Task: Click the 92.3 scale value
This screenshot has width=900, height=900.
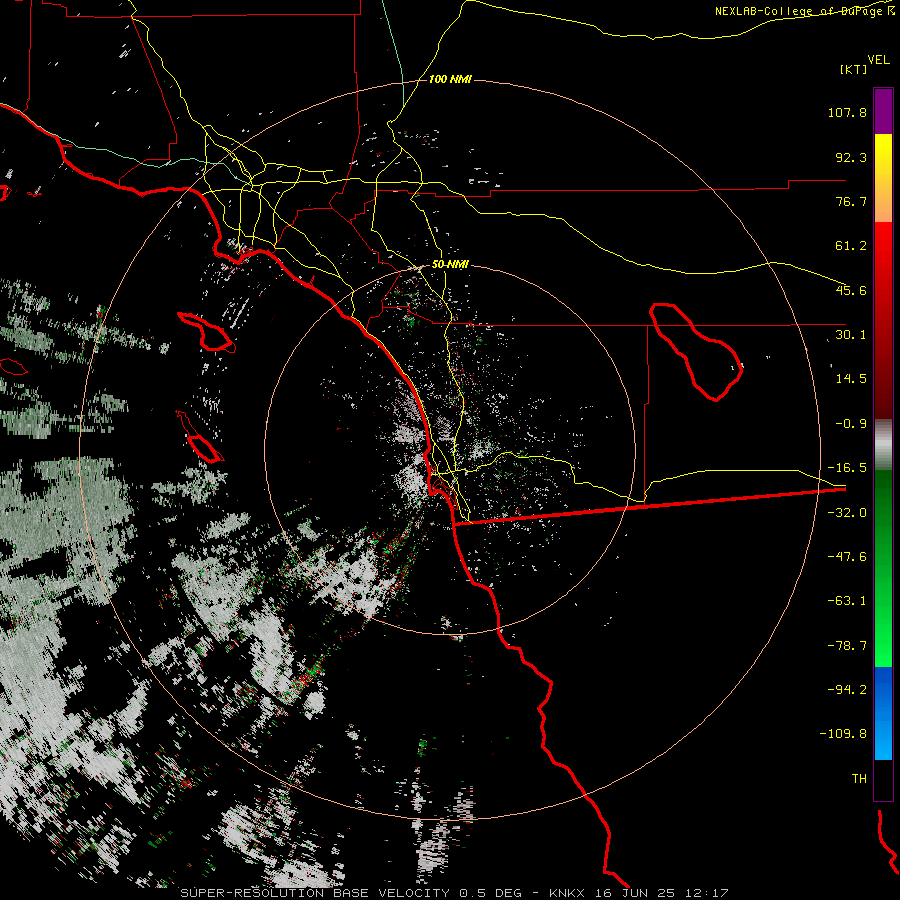Action: point(851,157)
